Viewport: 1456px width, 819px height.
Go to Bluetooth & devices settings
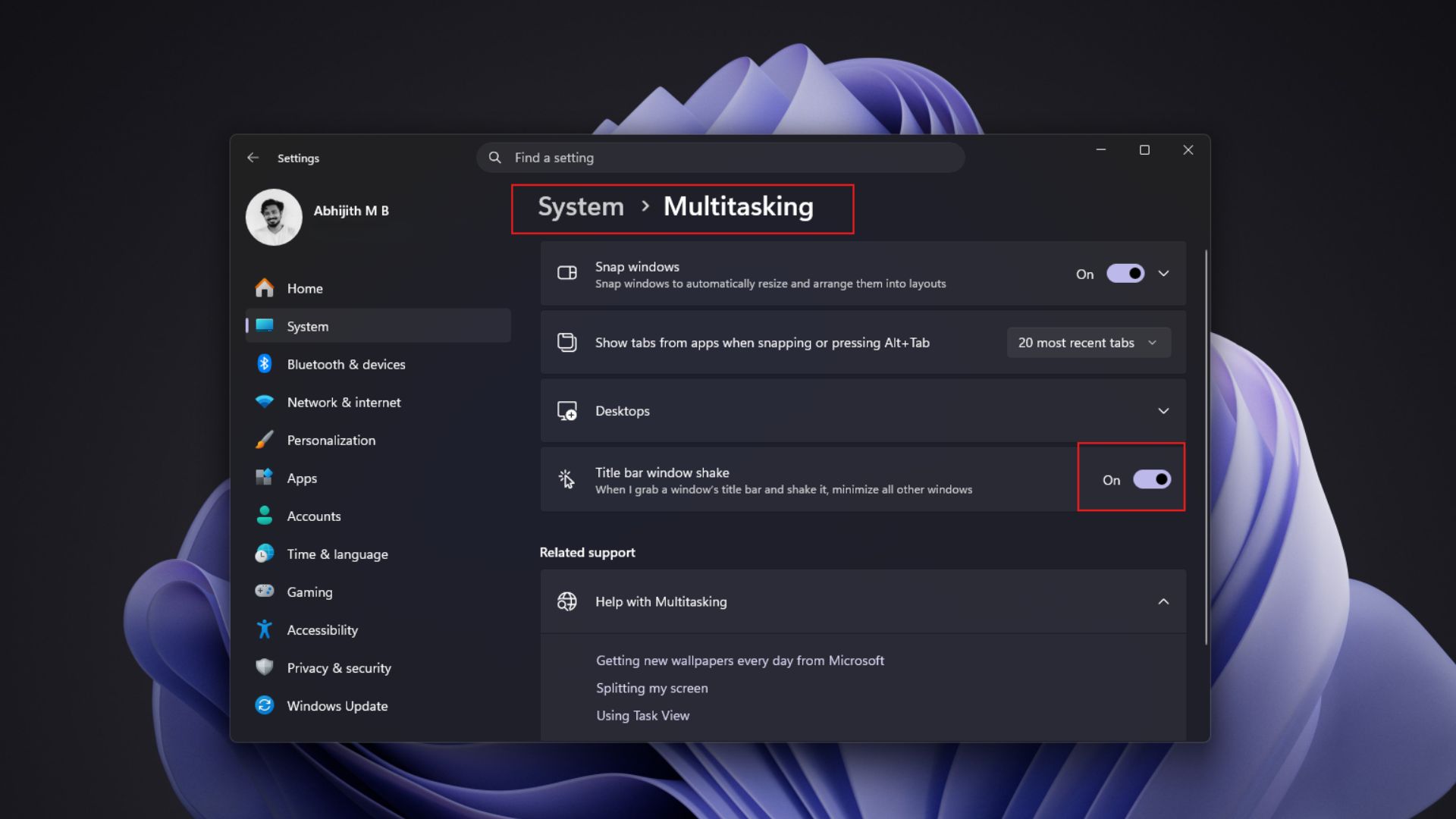pos(378,364)
